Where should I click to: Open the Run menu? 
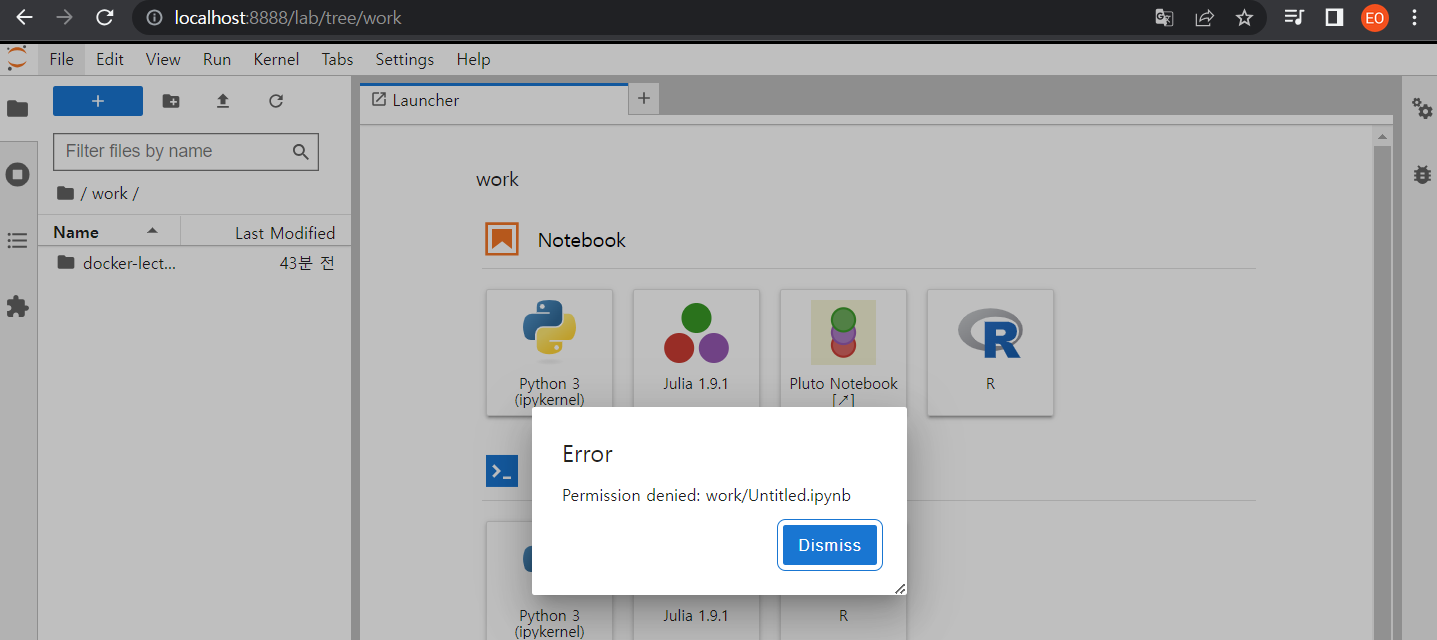point(217,59)
